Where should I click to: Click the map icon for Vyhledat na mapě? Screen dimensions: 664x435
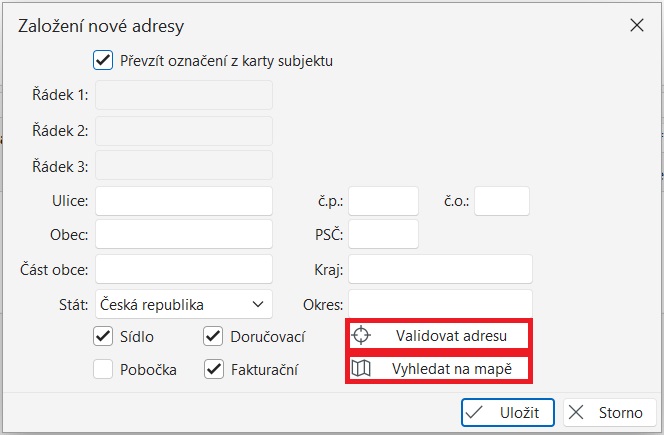[x=361, y=369]
